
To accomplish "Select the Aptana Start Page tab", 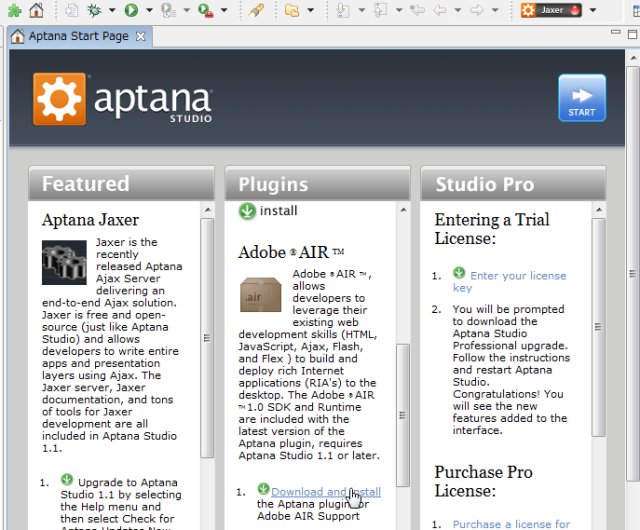I will pyautogui.click(x=78, y=36).
